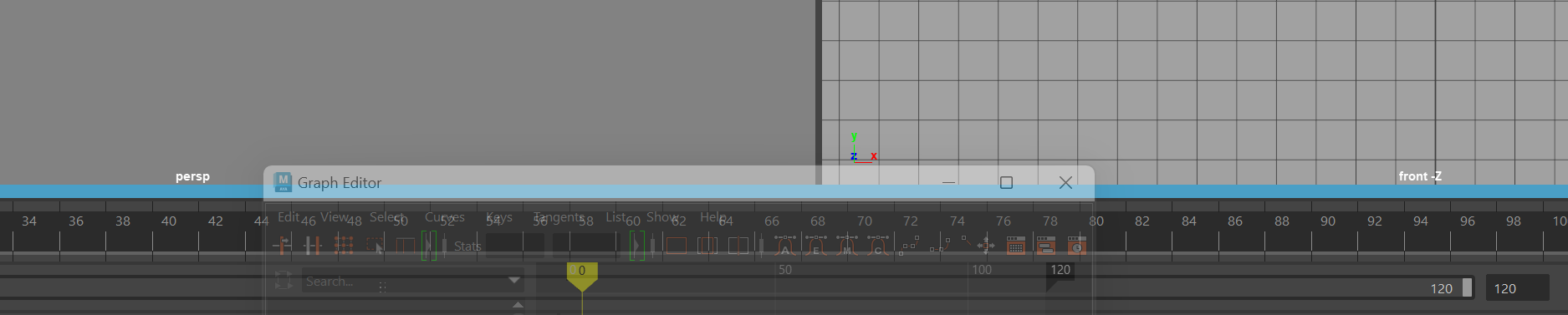Click the Stats label in toolbar
1568x315 pixels.
click(467, 246)
